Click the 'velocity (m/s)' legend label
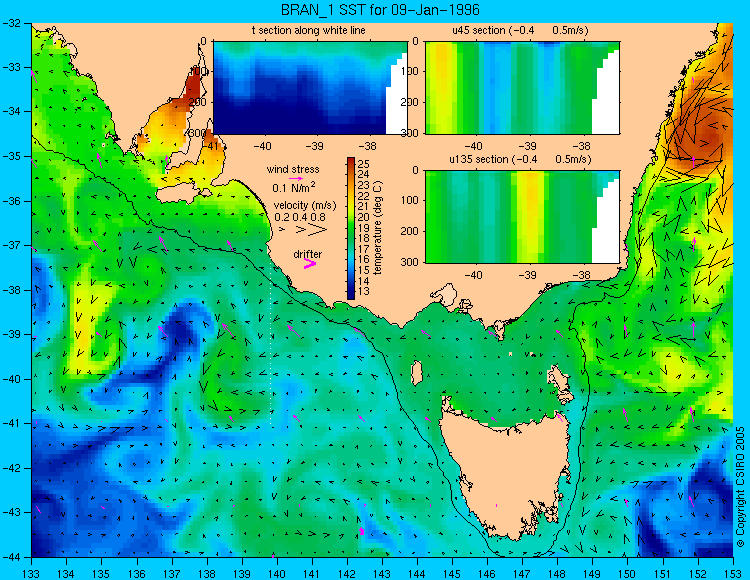The height and width of the screenshot is (580, 750). pyautogui.click(x=305, y=206)
